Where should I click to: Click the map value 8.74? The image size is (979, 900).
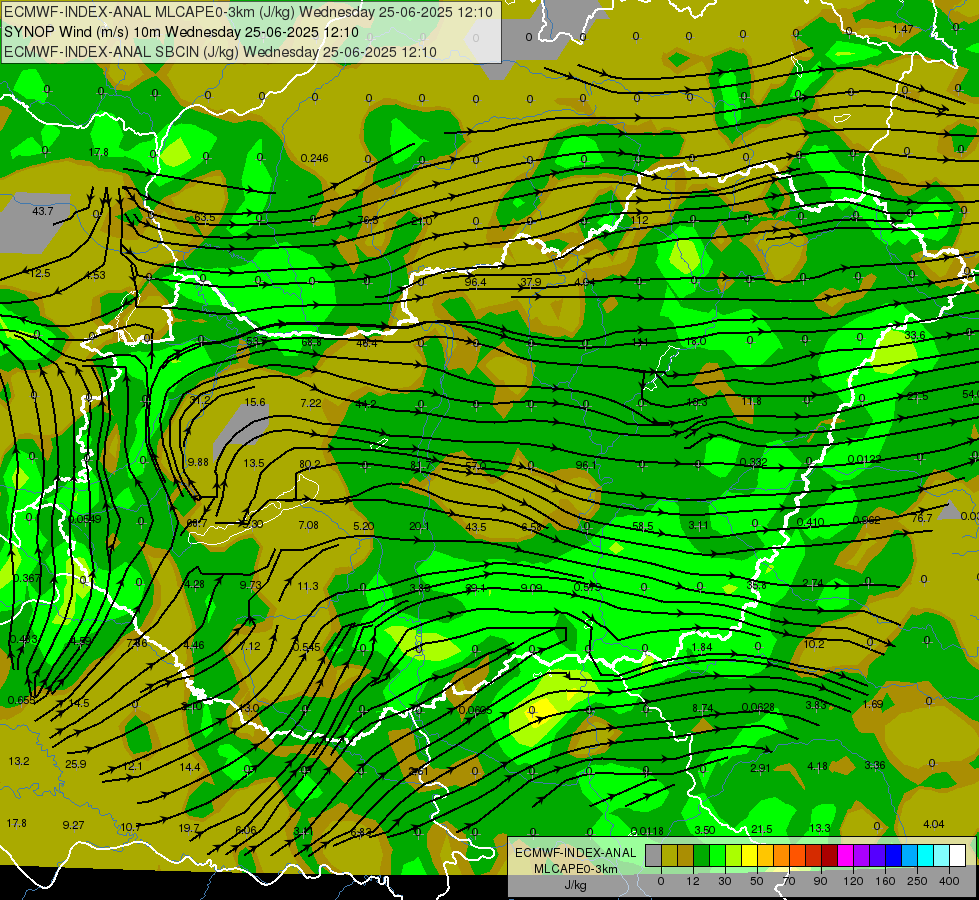point(702,708)
